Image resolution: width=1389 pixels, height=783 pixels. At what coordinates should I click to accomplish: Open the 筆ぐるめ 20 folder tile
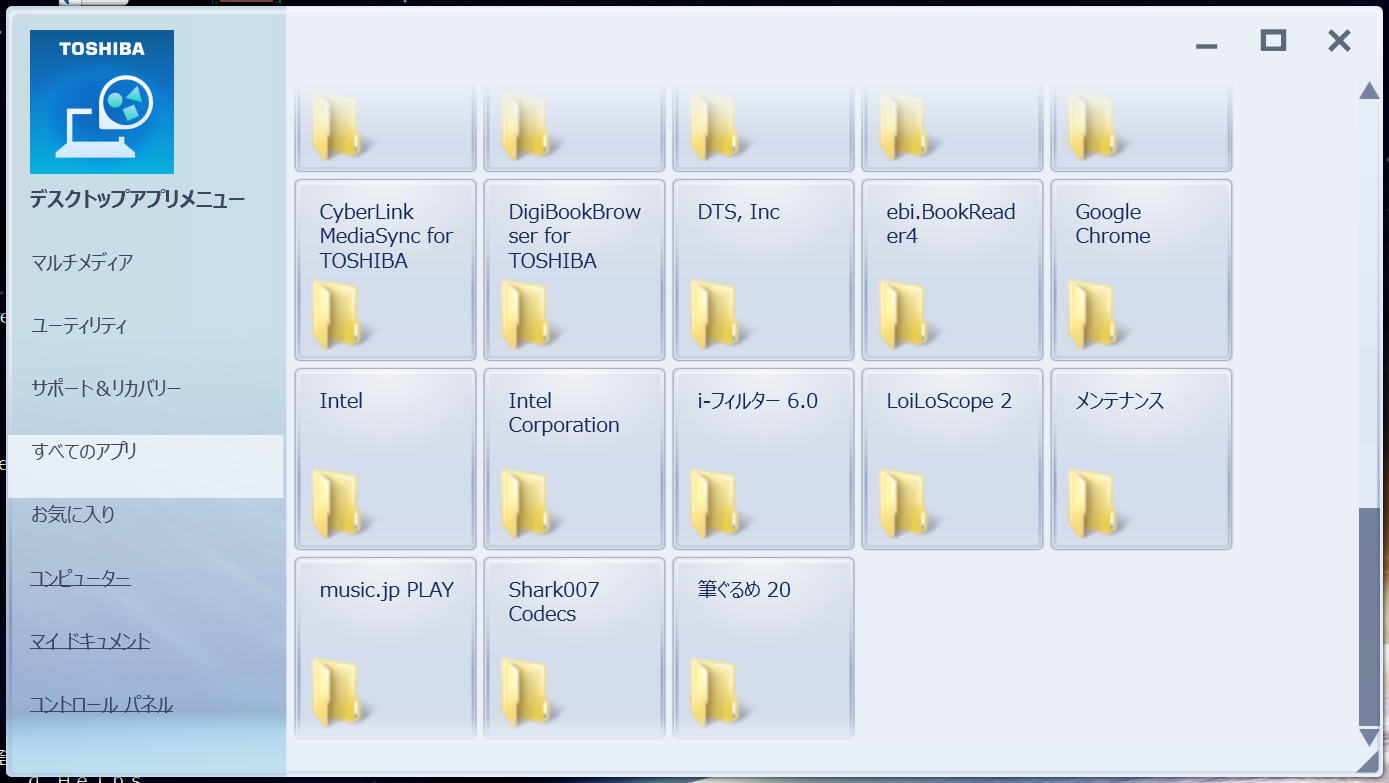point(763,648)
